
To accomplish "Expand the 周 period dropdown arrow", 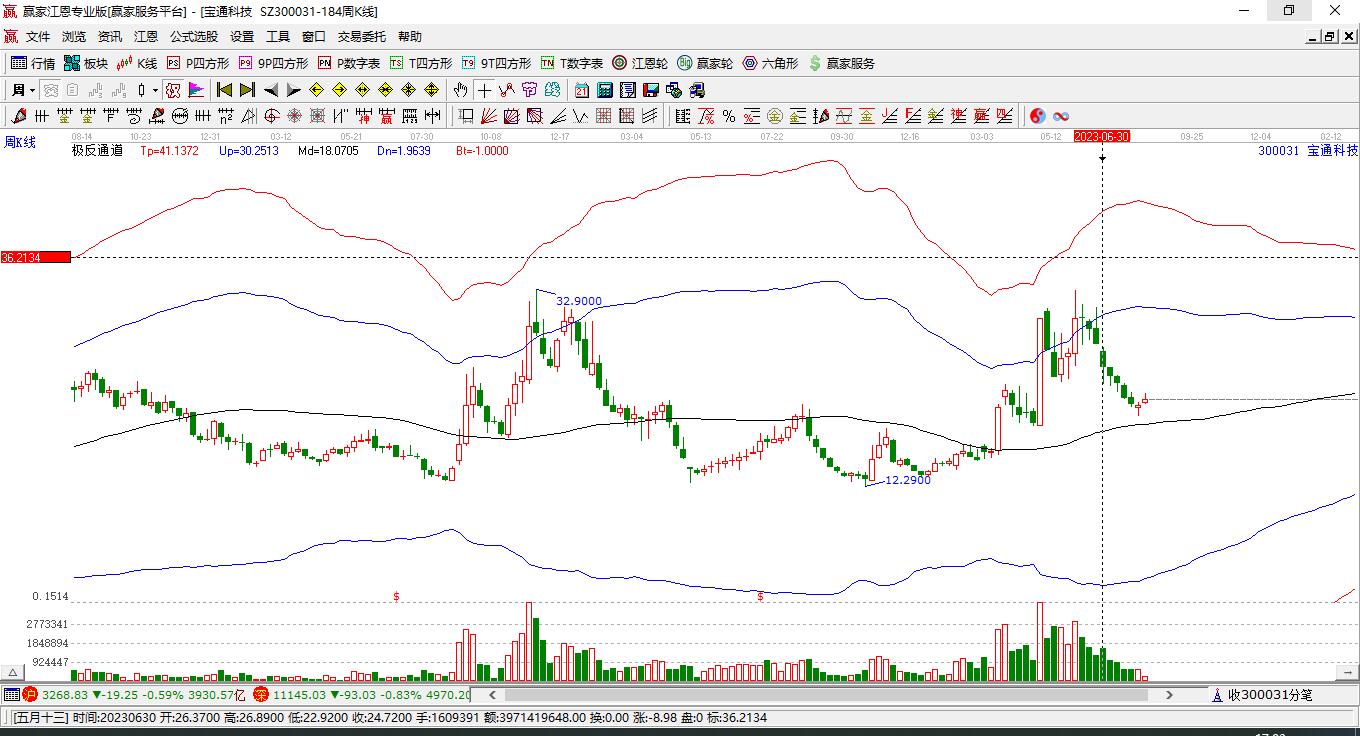I will [x=33, y=90].
